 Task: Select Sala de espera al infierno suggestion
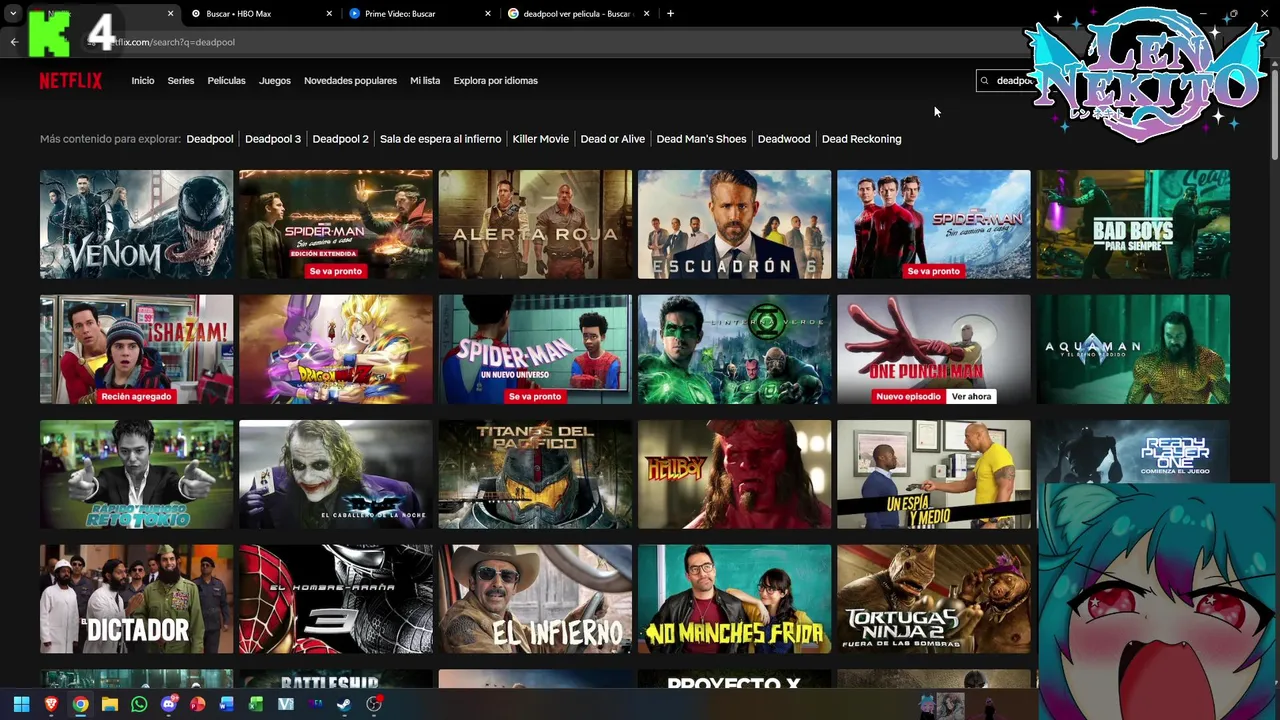pyautogui.click(x=441, y=139)
